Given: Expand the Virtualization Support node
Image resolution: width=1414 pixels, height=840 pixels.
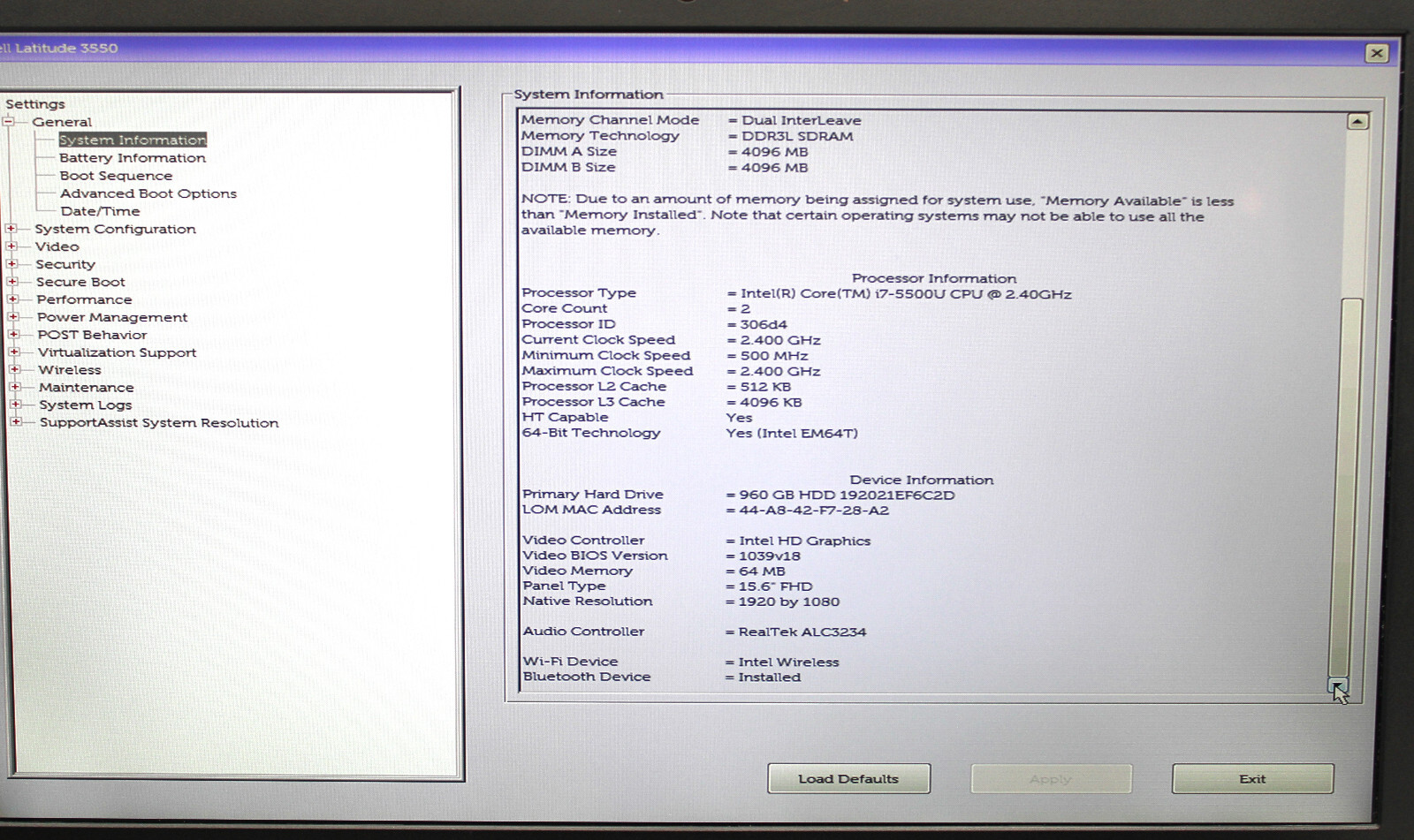Looking at the screenshot, I should pyautogui.click(x=13, y=352).
